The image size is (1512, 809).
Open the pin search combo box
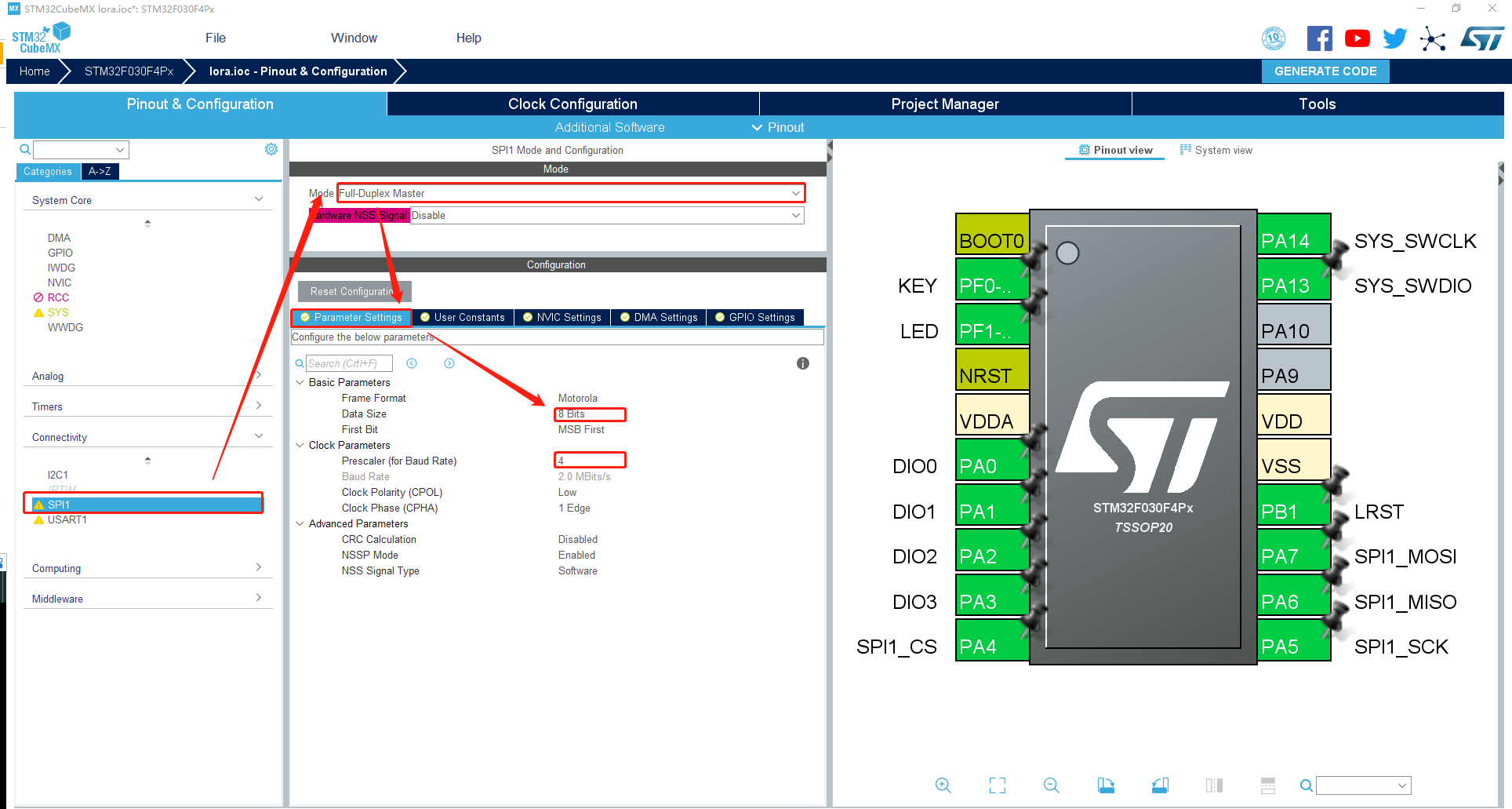pos(1364,785)
